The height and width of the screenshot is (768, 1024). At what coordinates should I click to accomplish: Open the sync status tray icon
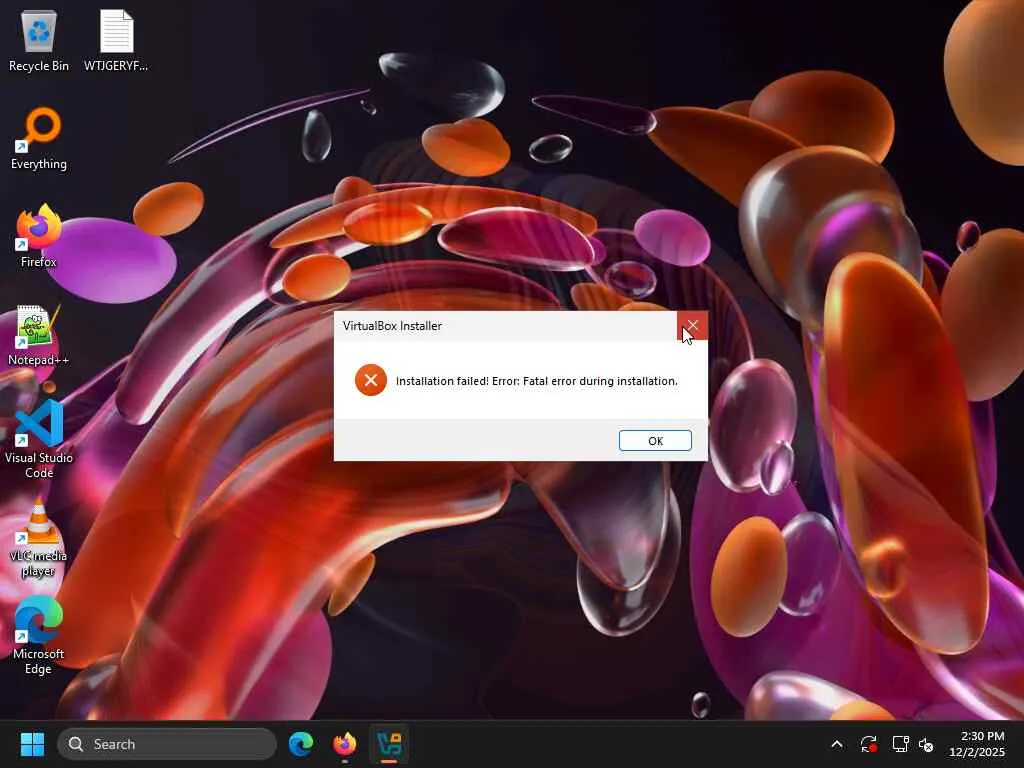pyautogui.click(x=869, y=744)
